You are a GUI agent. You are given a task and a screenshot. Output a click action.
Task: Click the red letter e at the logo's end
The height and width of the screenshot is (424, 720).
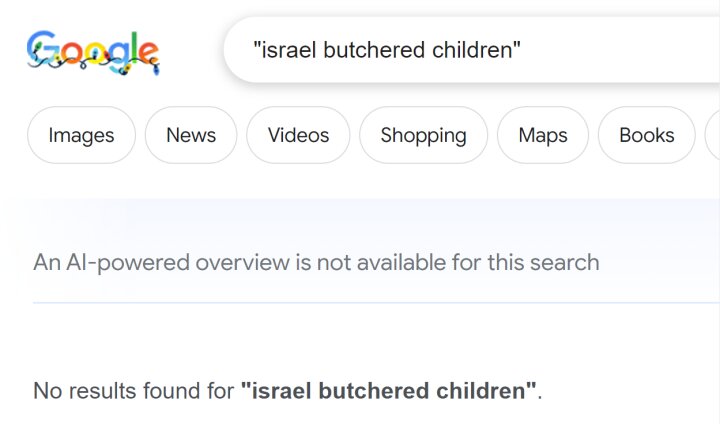149,55
